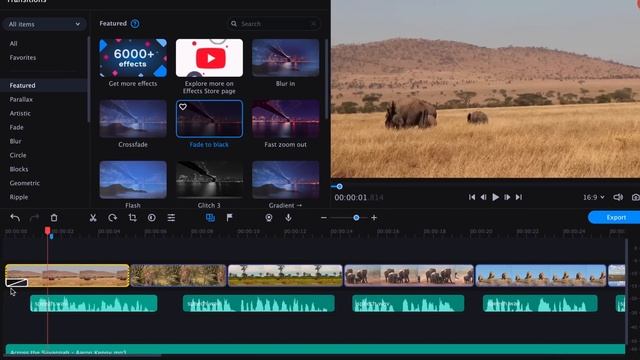The image size is (640, 360).
Task: Select the elephant herd clip
Action: [409, 276]
